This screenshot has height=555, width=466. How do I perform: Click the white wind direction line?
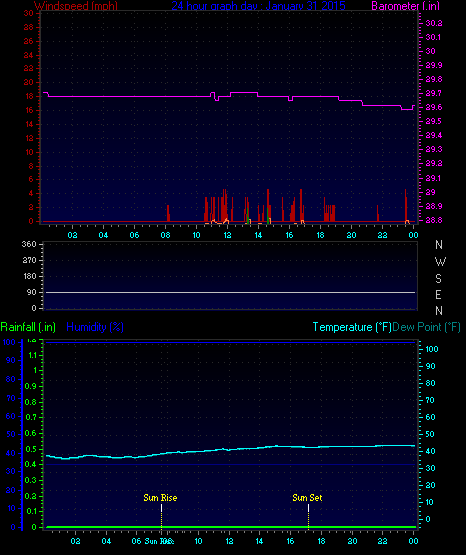[x=230, y=292]
